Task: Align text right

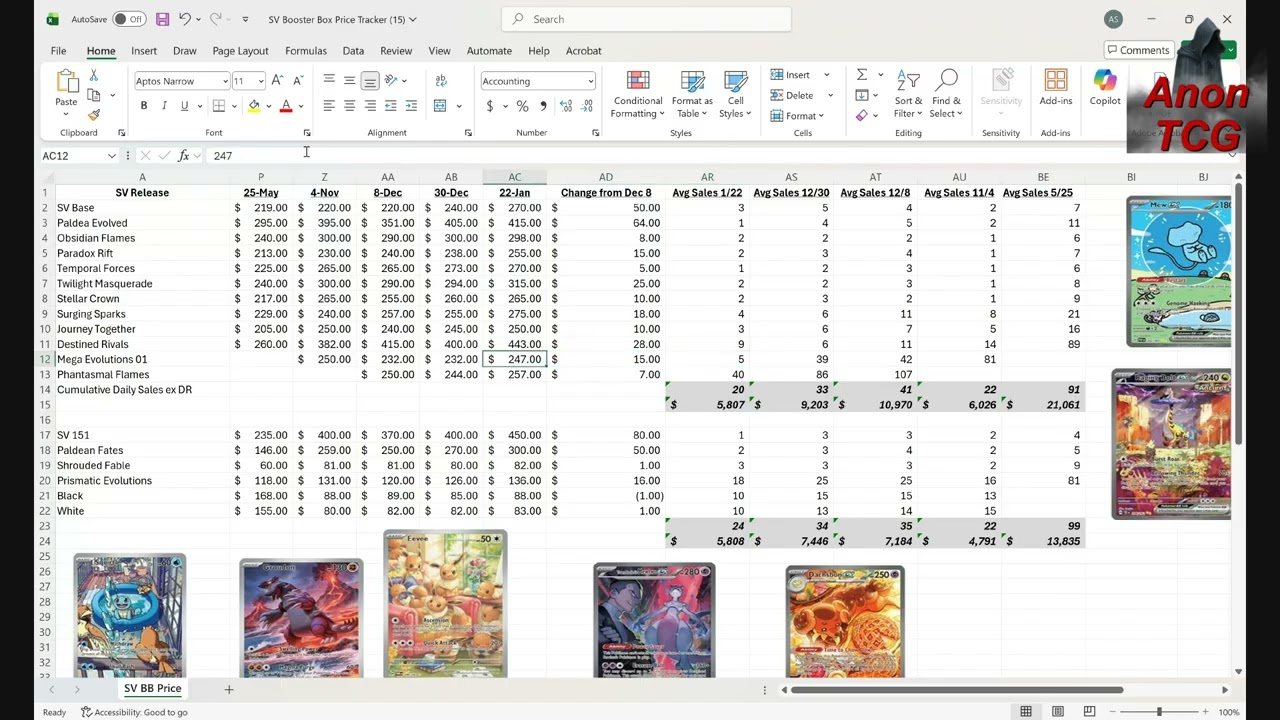Action: (x=370, y=106)
